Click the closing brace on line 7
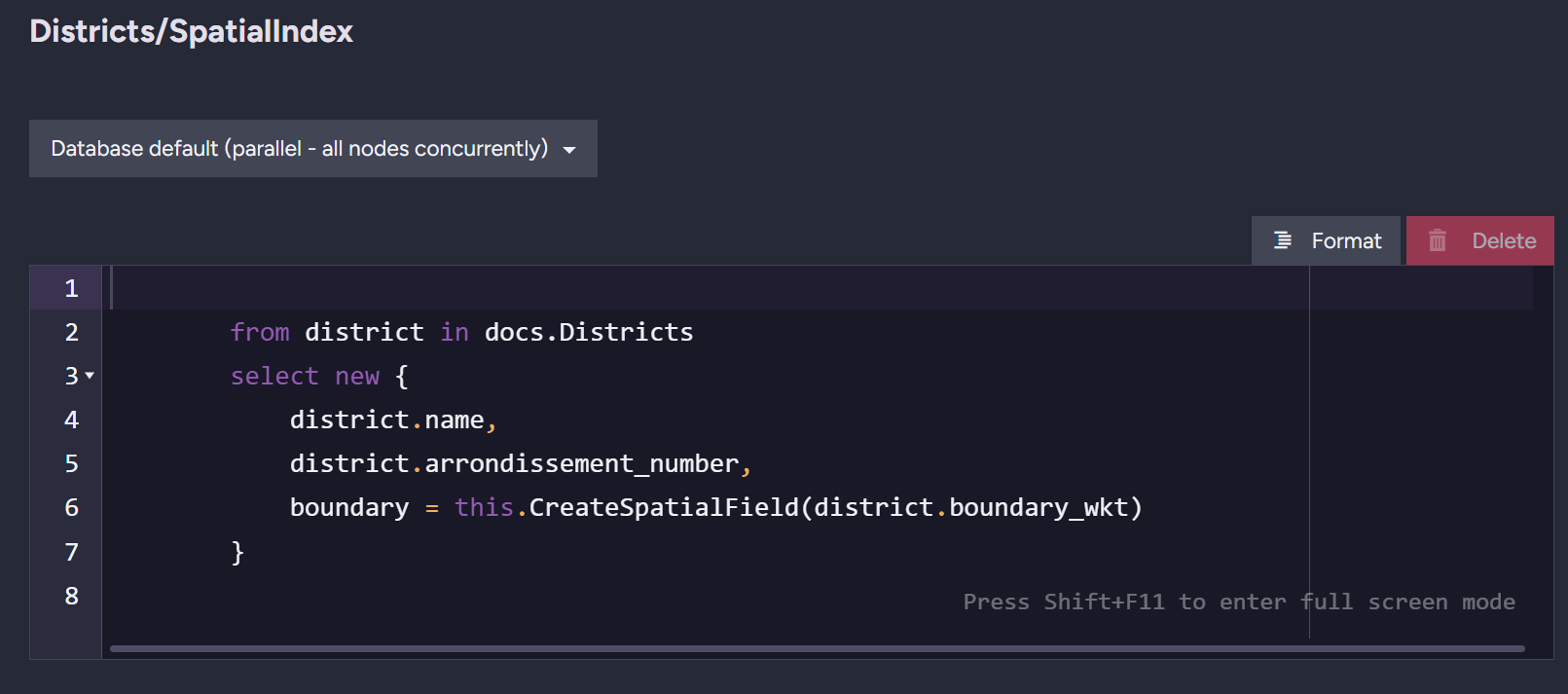Screen dimensions: 1568x694 click(237, 552)
